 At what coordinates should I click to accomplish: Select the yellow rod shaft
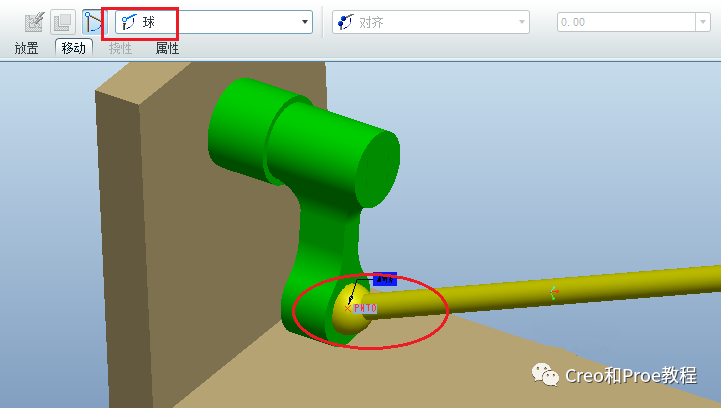pos(543,294)
